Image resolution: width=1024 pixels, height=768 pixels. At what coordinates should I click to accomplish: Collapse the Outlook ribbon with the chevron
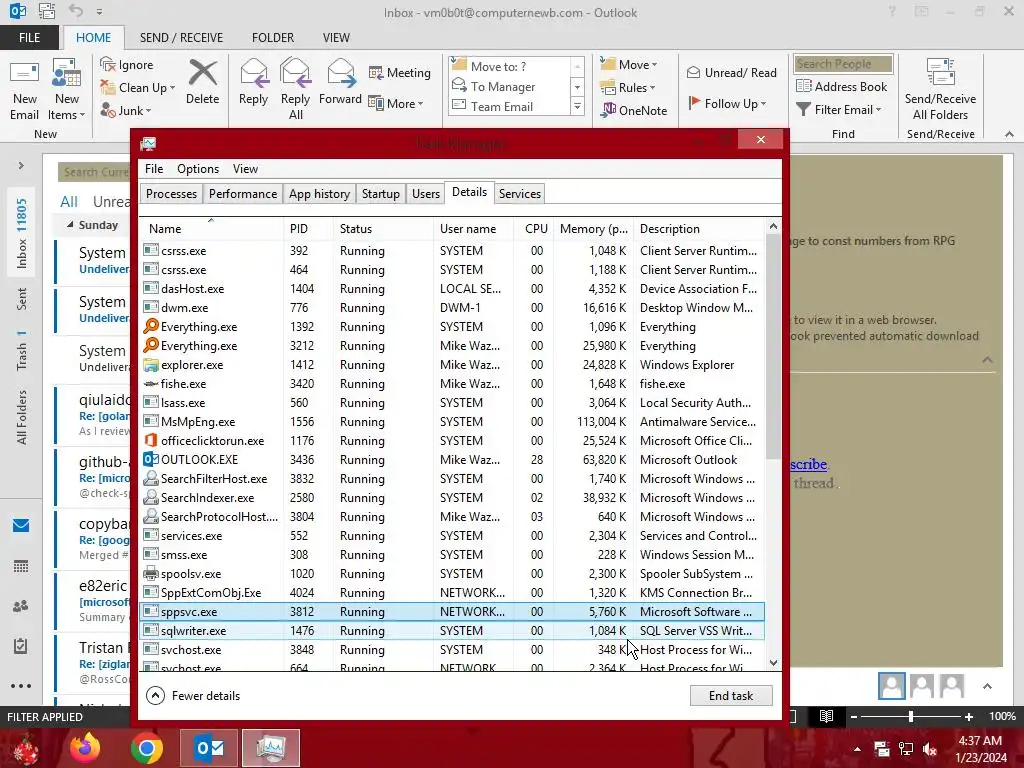(1009, 134)
